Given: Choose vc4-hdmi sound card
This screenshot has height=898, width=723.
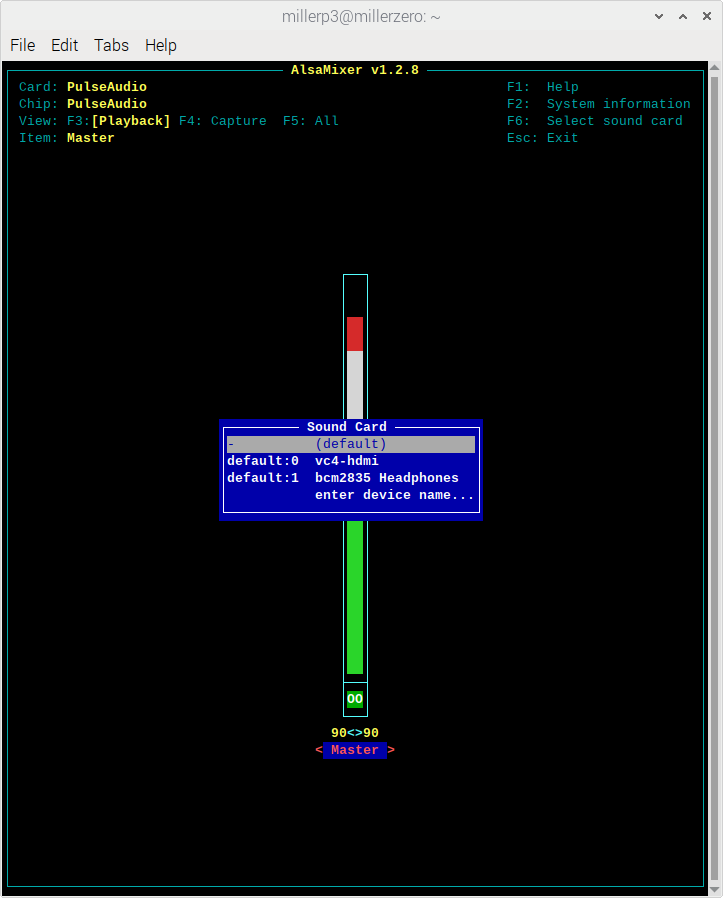Looking at the screenshot, I should click(x=346, y=461).
